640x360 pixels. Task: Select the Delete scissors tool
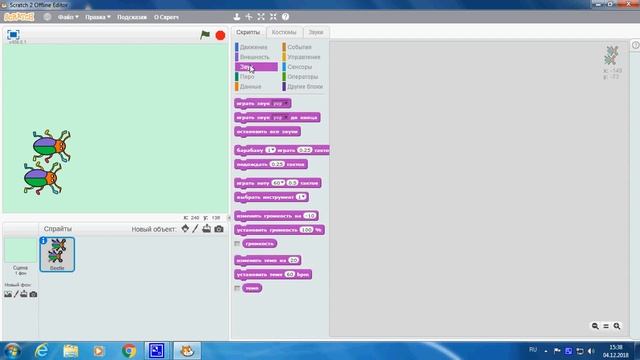249,17
